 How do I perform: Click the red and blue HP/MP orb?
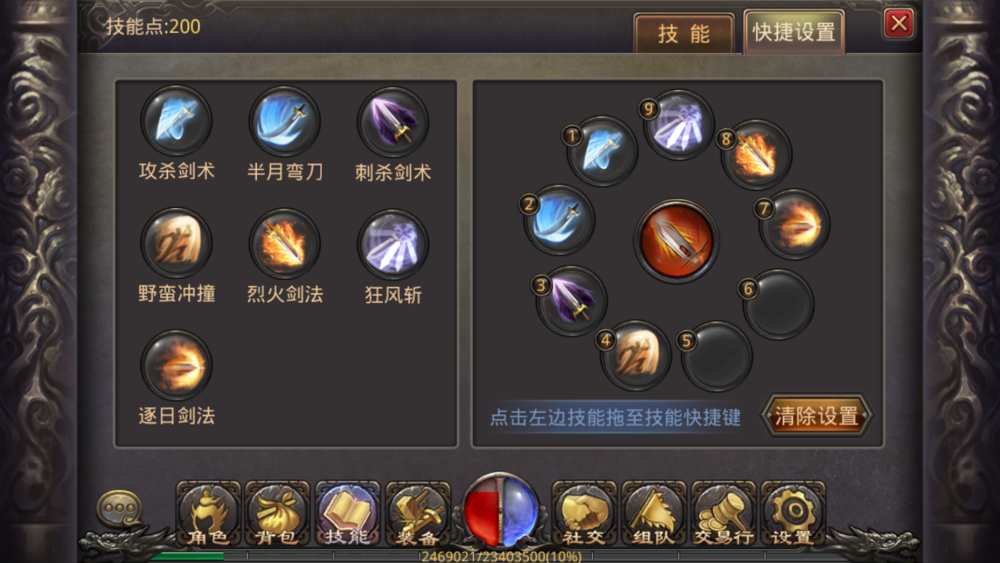coord(501,511)
